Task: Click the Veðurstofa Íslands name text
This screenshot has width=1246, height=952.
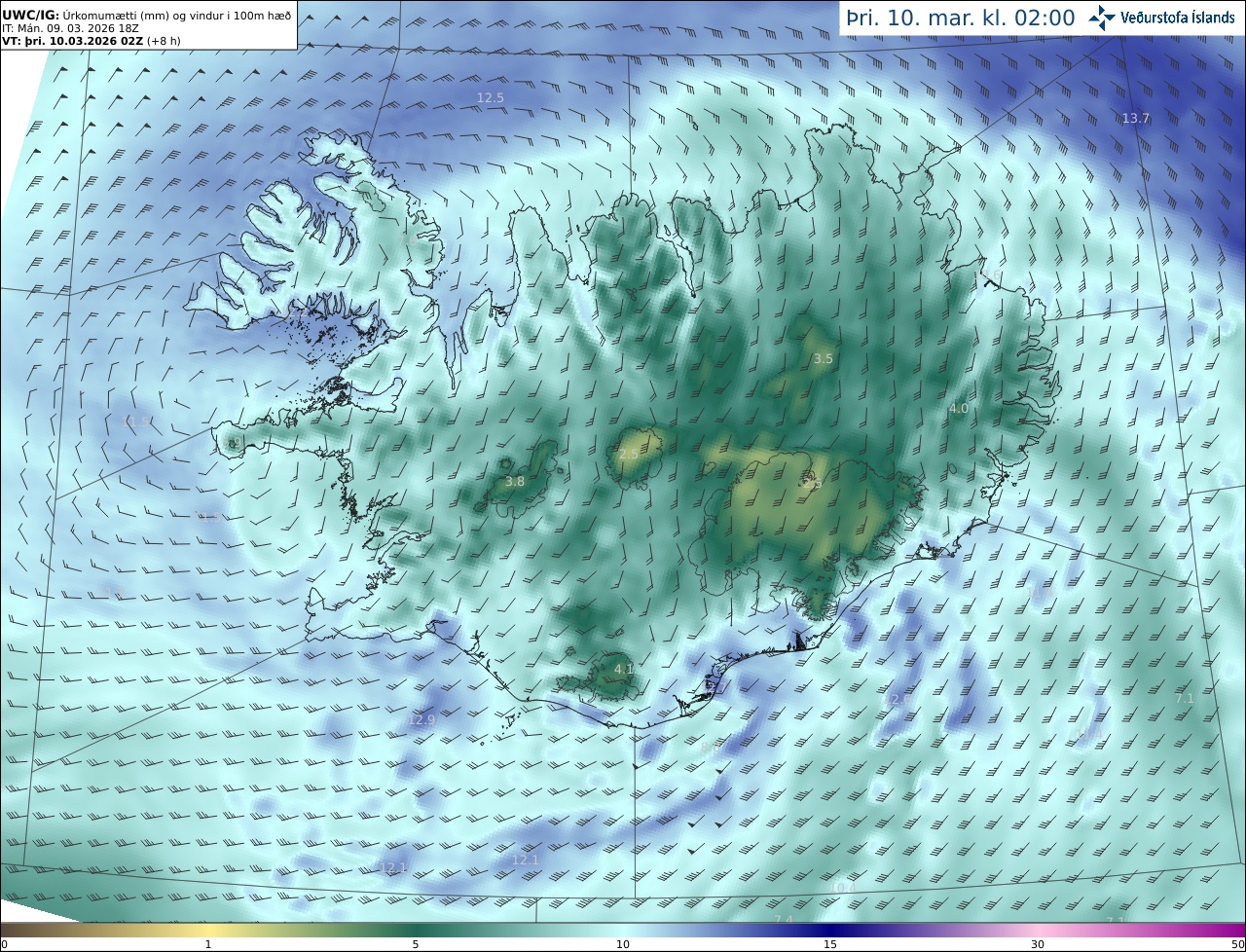Action: 1178,18
